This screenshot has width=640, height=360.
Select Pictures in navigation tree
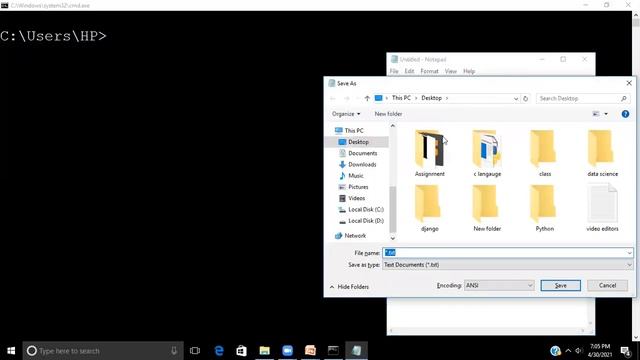(x=353, y=187)
